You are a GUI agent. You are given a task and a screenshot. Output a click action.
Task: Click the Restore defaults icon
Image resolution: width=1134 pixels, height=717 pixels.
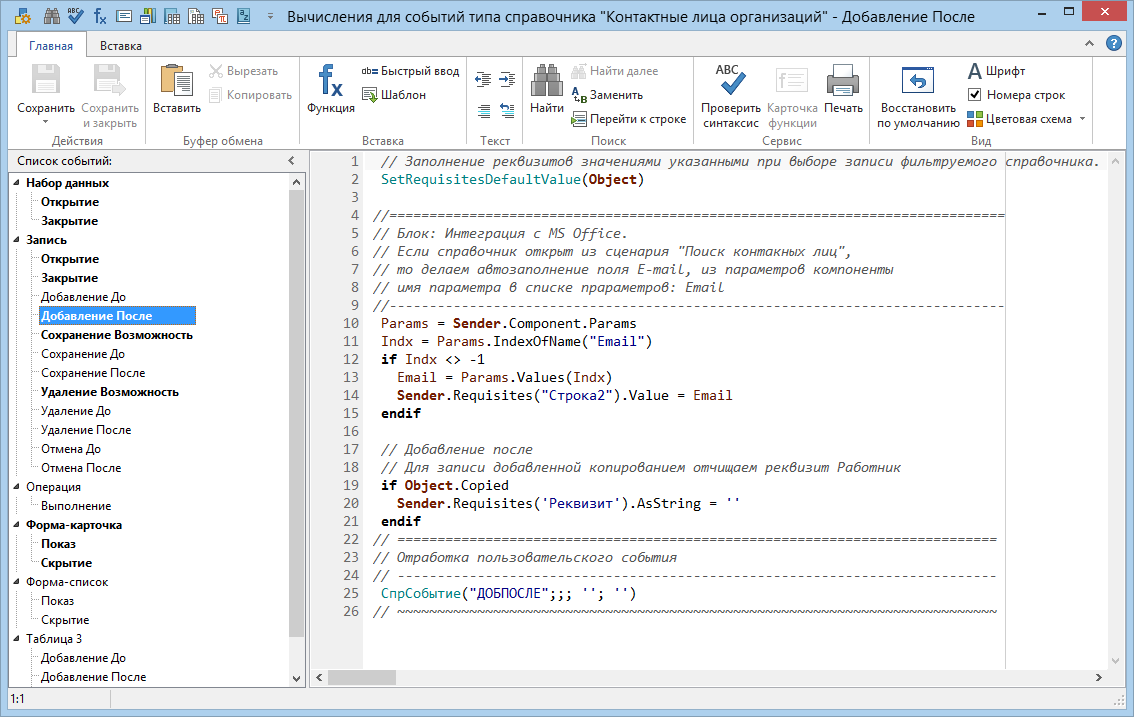[917, 82]
